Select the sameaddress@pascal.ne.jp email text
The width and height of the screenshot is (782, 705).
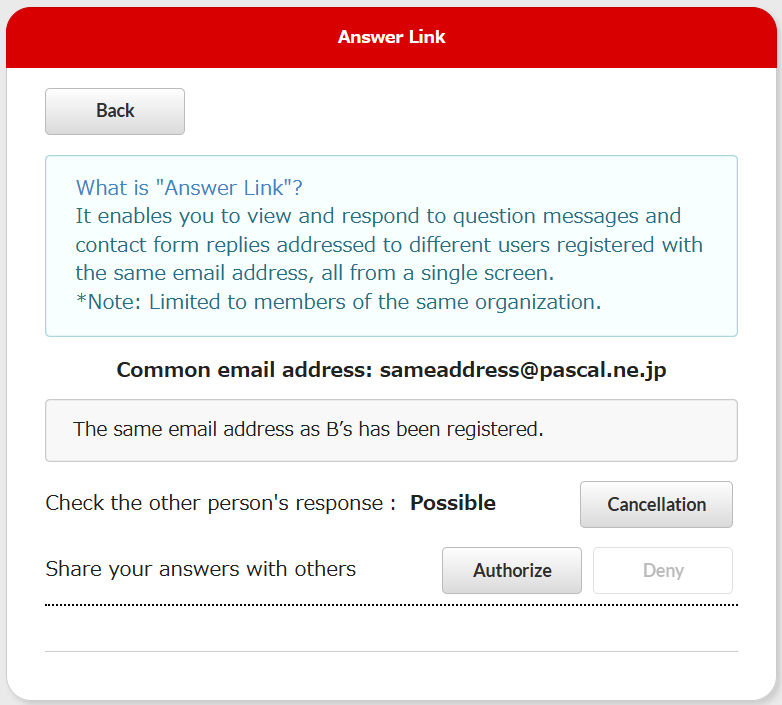coord(523,370)
